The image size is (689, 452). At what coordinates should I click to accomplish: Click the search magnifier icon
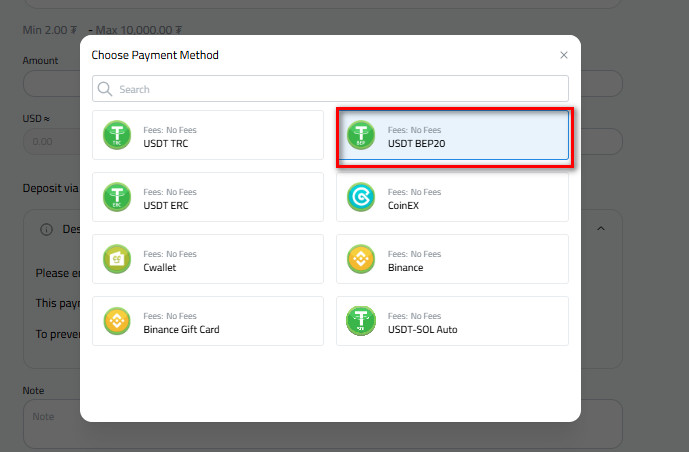(105, 89)
